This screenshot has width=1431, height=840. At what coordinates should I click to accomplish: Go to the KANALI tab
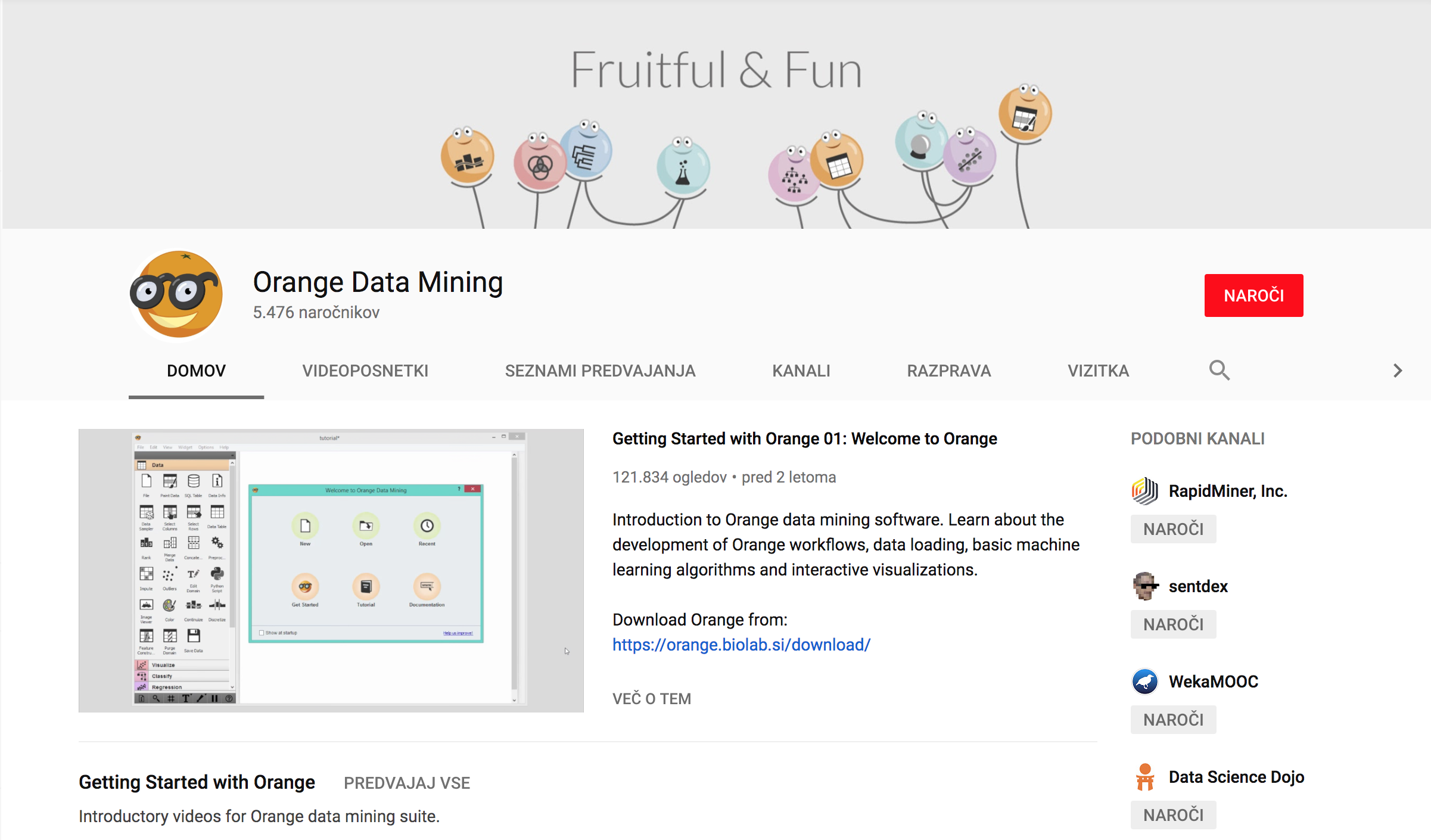click(x=801, y=371)
